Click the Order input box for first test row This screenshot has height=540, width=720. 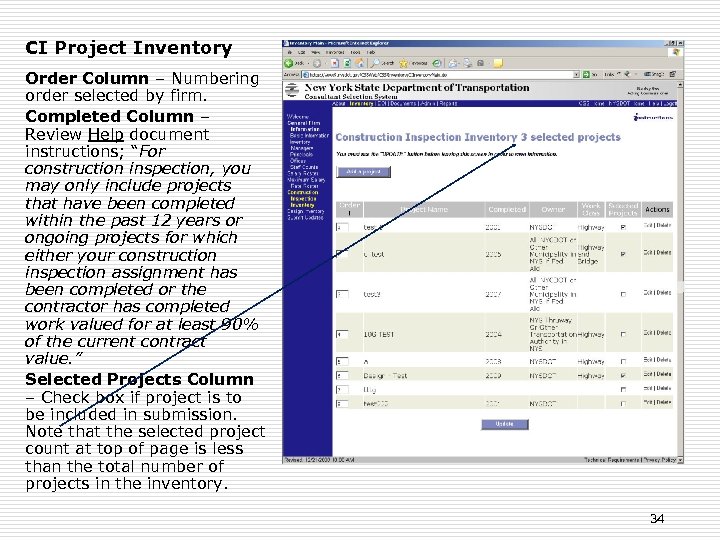(342, 227)
